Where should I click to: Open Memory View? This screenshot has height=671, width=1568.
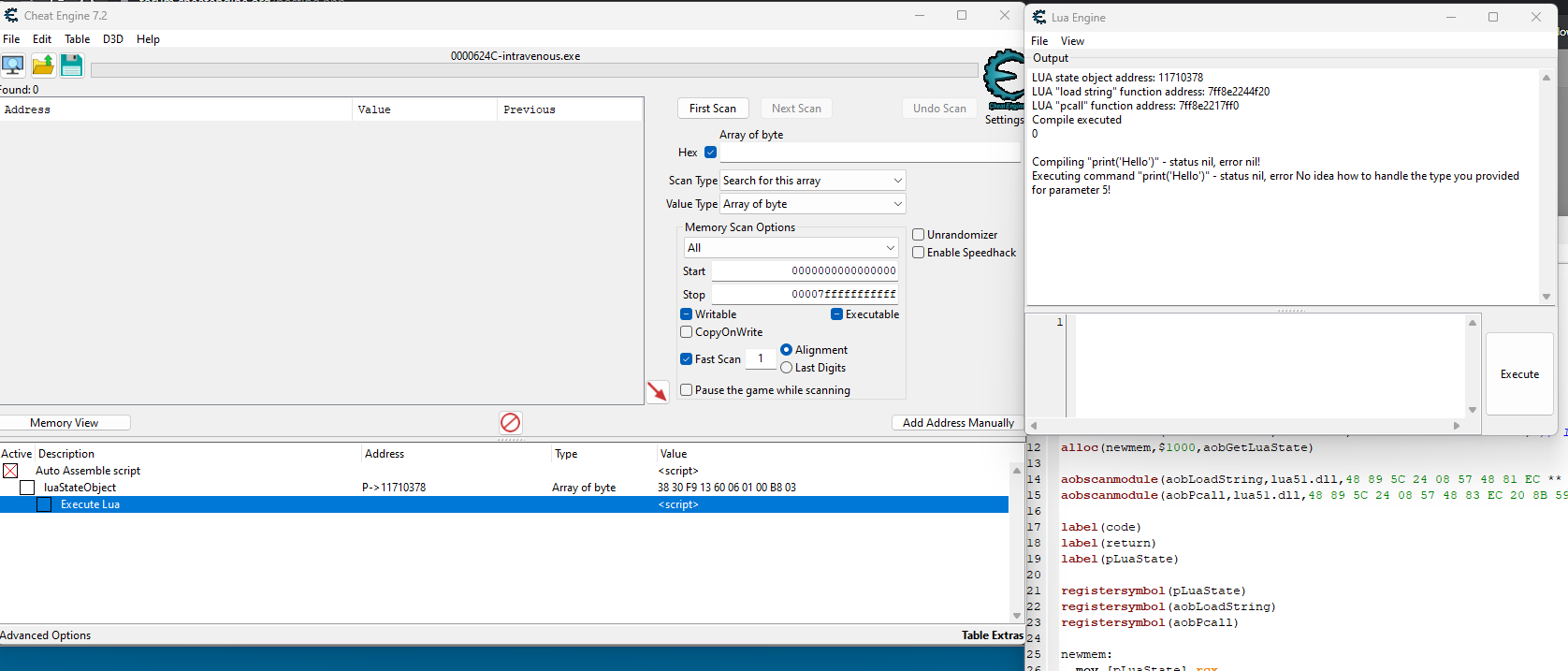pos(64,423)
